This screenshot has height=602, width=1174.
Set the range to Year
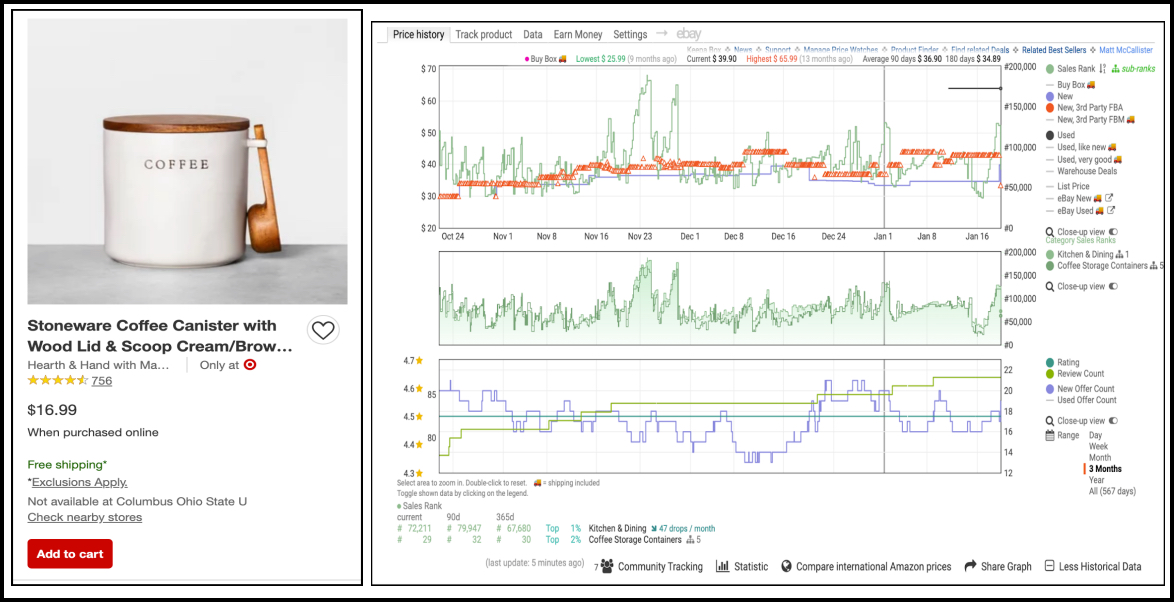click(x=1097, y=480)
